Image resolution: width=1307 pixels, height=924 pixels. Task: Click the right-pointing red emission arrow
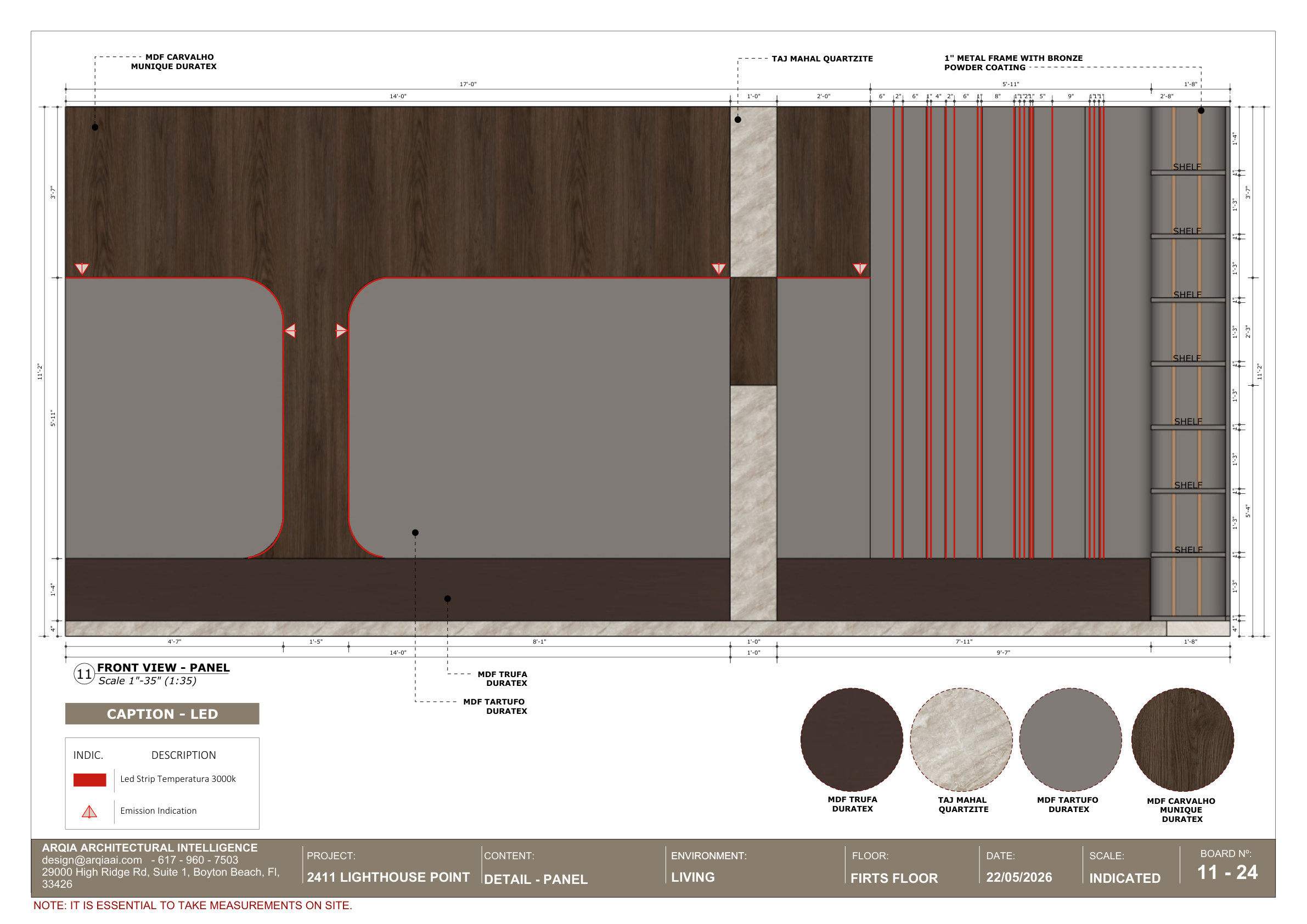tap(341, 331)
